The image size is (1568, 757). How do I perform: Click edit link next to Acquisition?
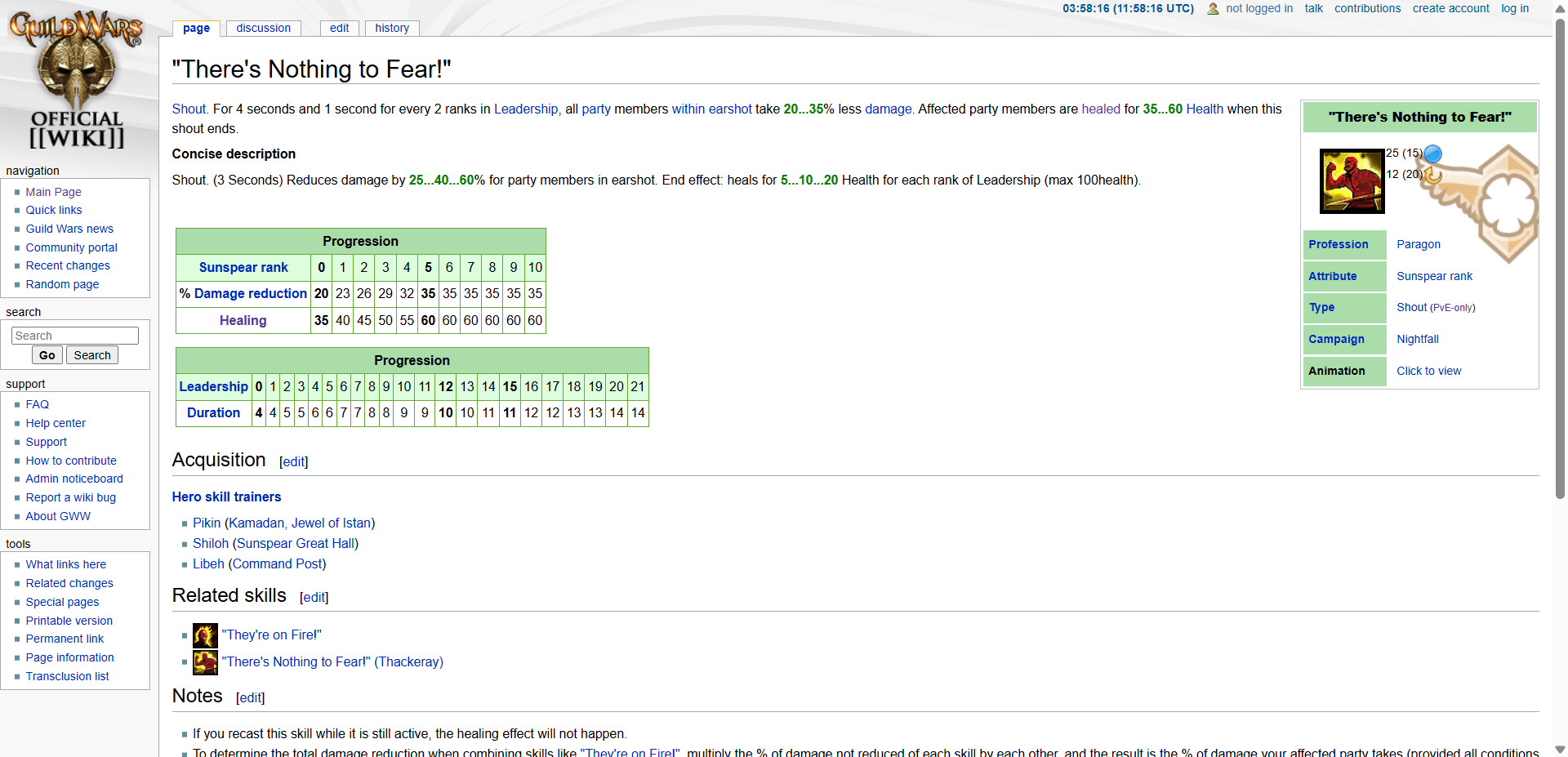click(293, 462)
